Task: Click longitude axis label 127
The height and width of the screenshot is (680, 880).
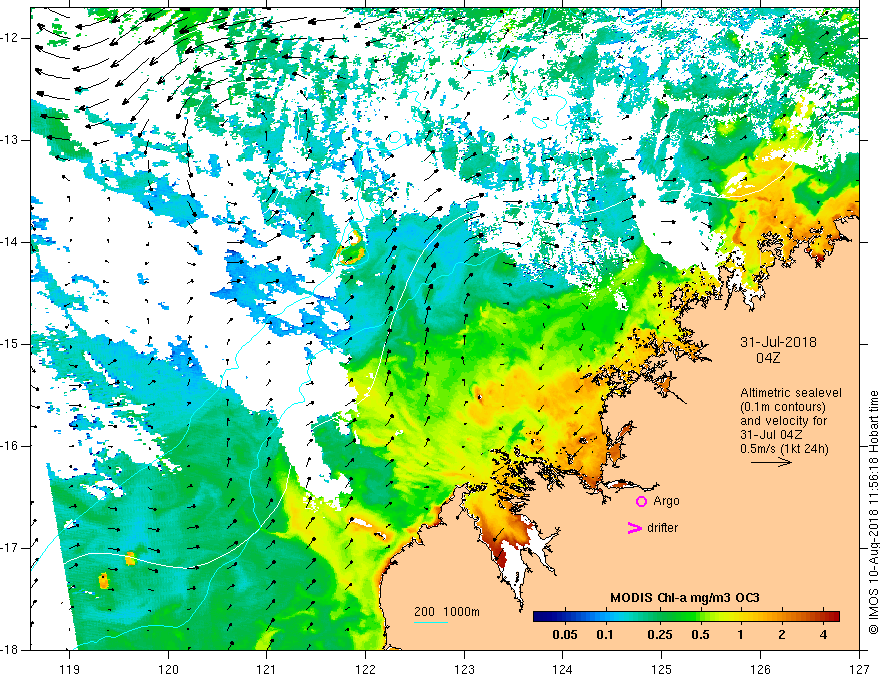Action: tap(859, 669)
